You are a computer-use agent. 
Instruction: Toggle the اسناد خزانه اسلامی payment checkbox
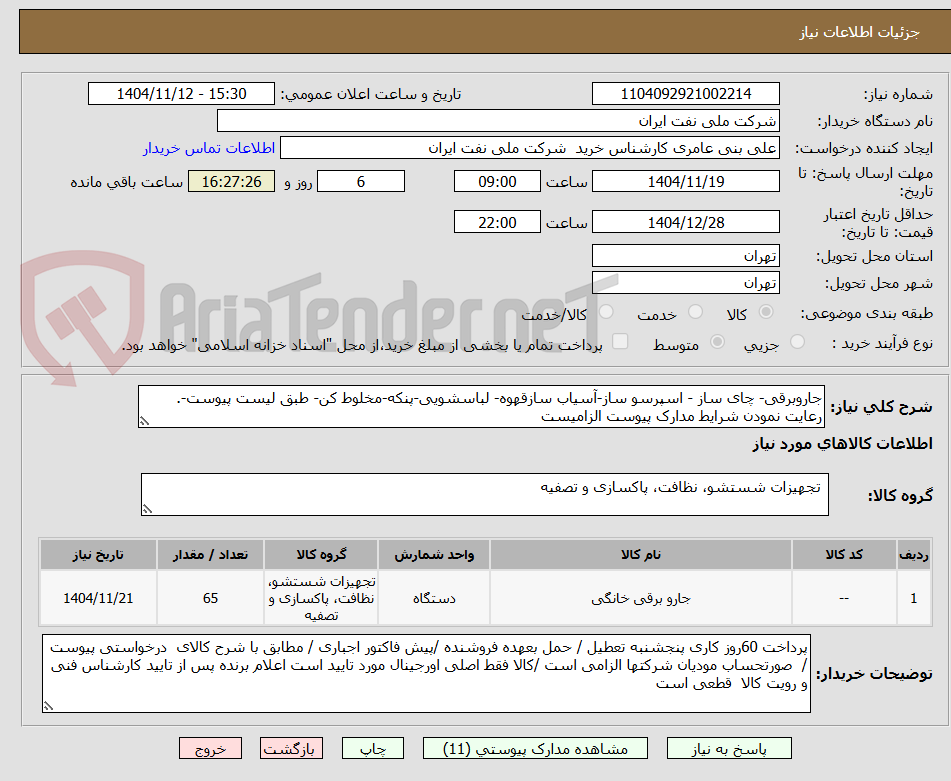pos(620,341)
